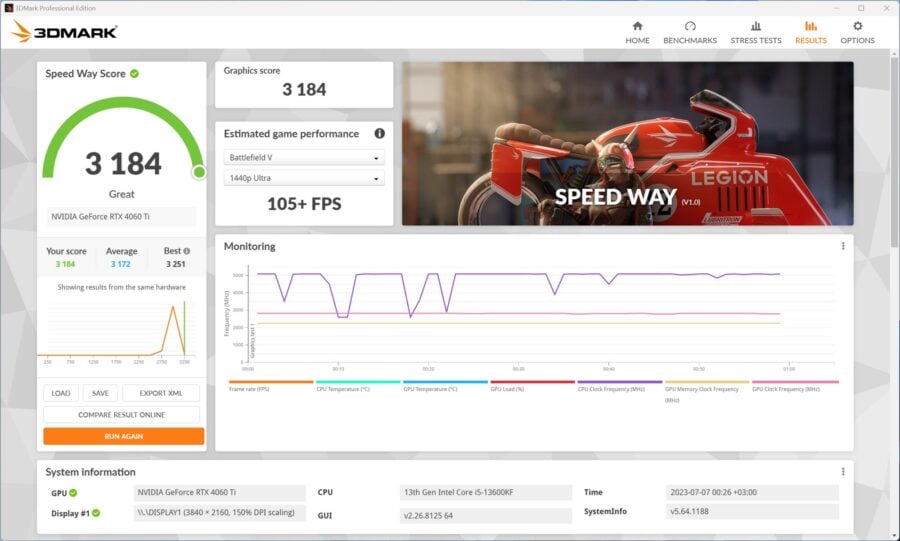Image resolution: width=900 pixels, height=541 pixels.
Task: Click the SAVE button
Action: point(100,393)
